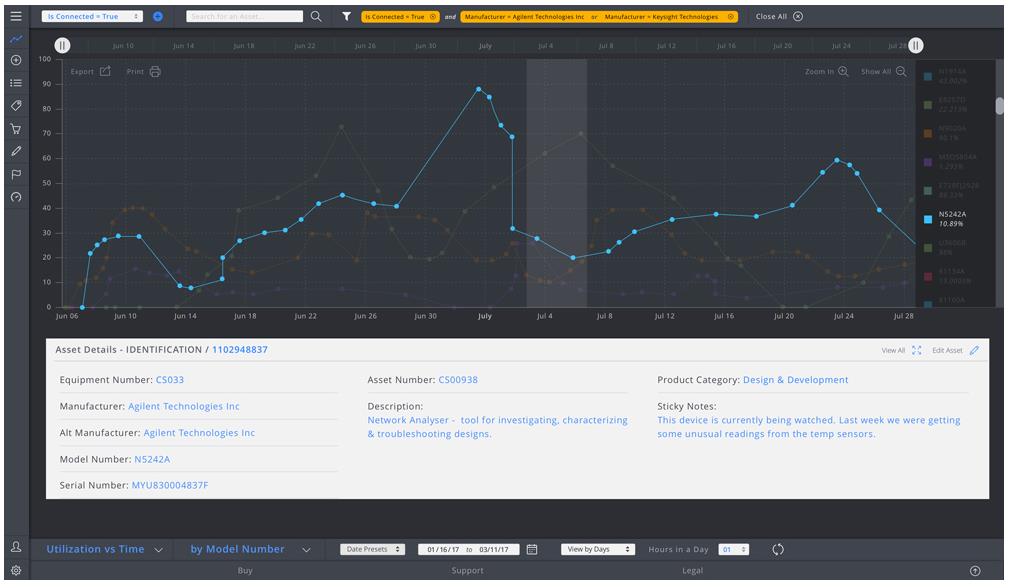Click the Edit Asset button
Image resolution: width=1012 pixels, height=588 pixels.
[x=955, y=350]
